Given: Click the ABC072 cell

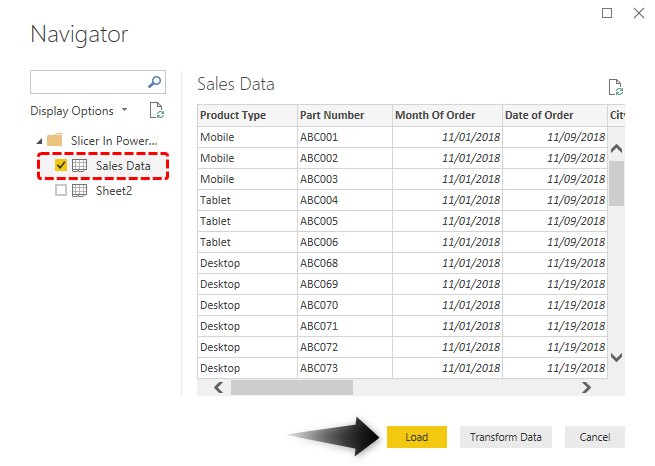Looking at the screenshot, I should click(x=345, y=347).
